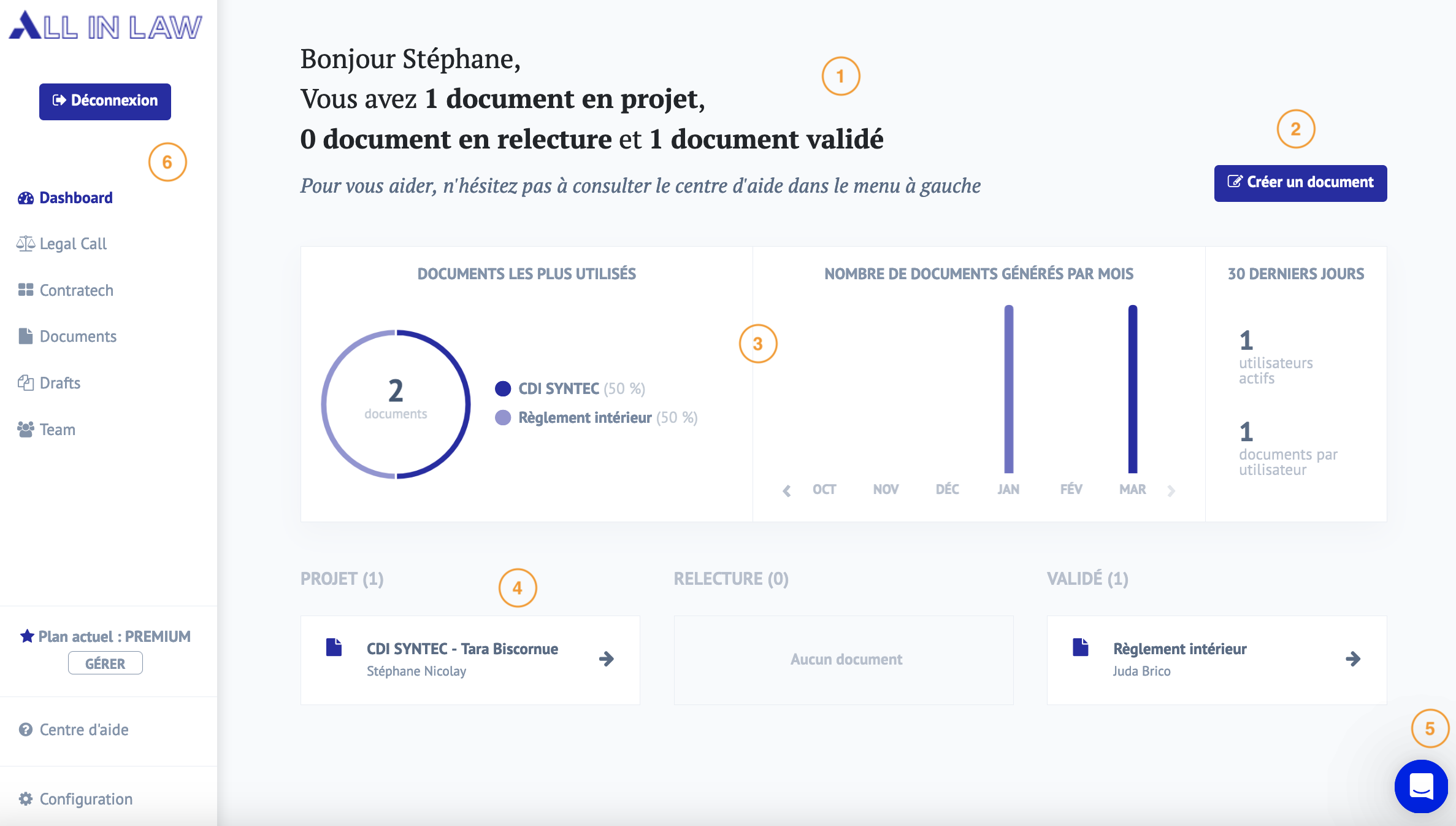Image resolution: width=1456 pixels, height=826 pixels.
Task: Click the Contratech grid icon
Action: point(26,290)
